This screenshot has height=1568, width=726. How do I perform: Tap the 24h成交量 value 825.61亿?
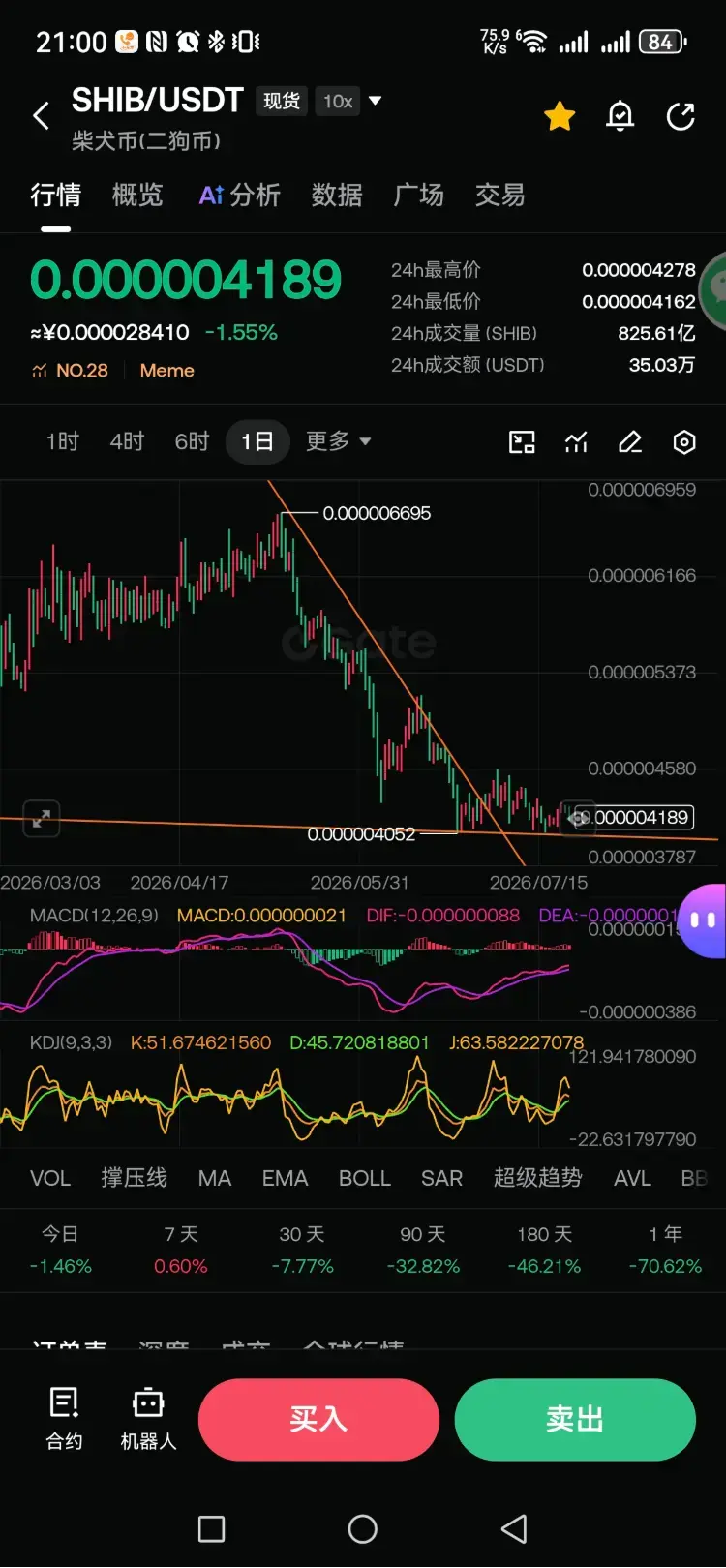click(656, 333)
